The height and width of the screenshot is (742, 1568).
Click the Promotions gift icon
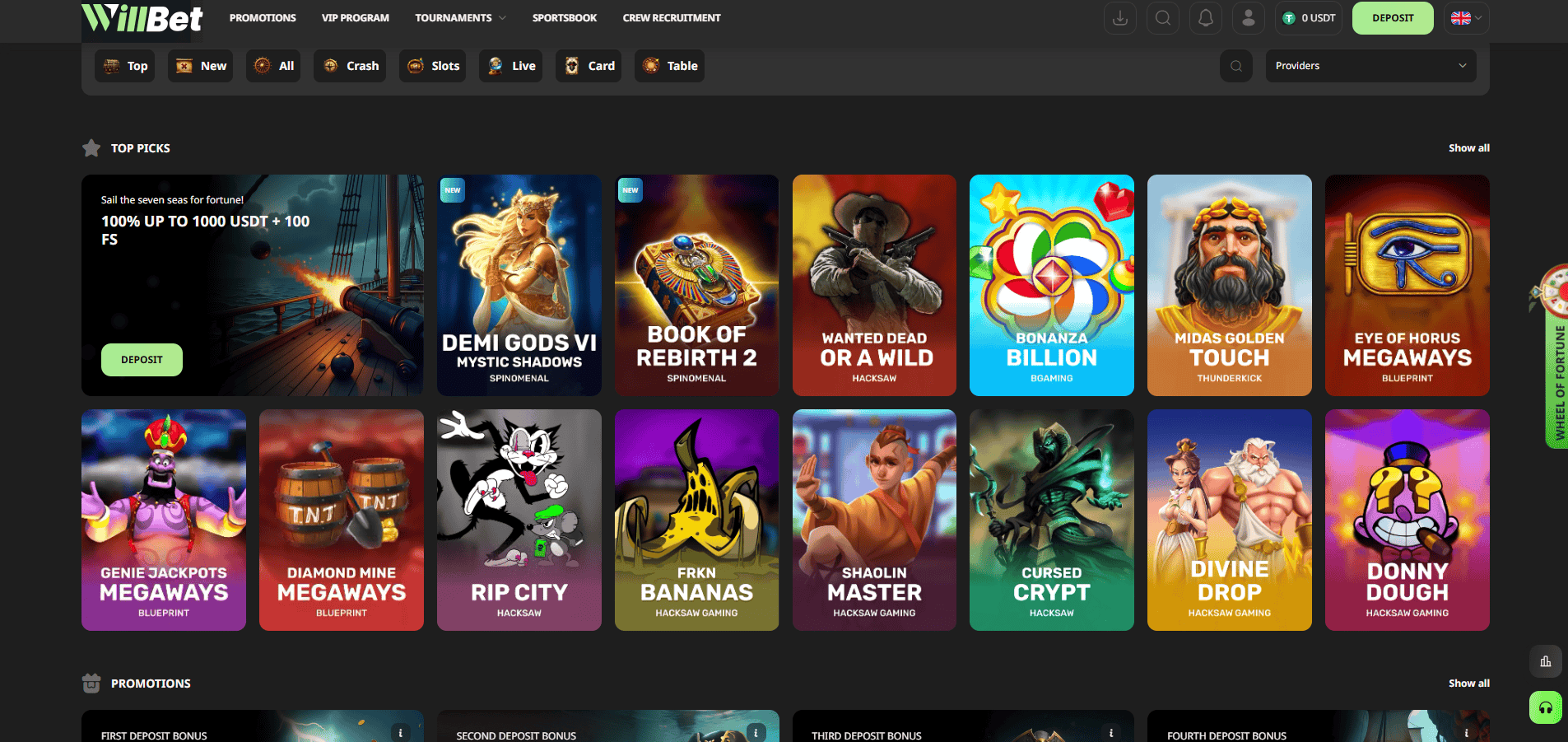coord(91,684)
